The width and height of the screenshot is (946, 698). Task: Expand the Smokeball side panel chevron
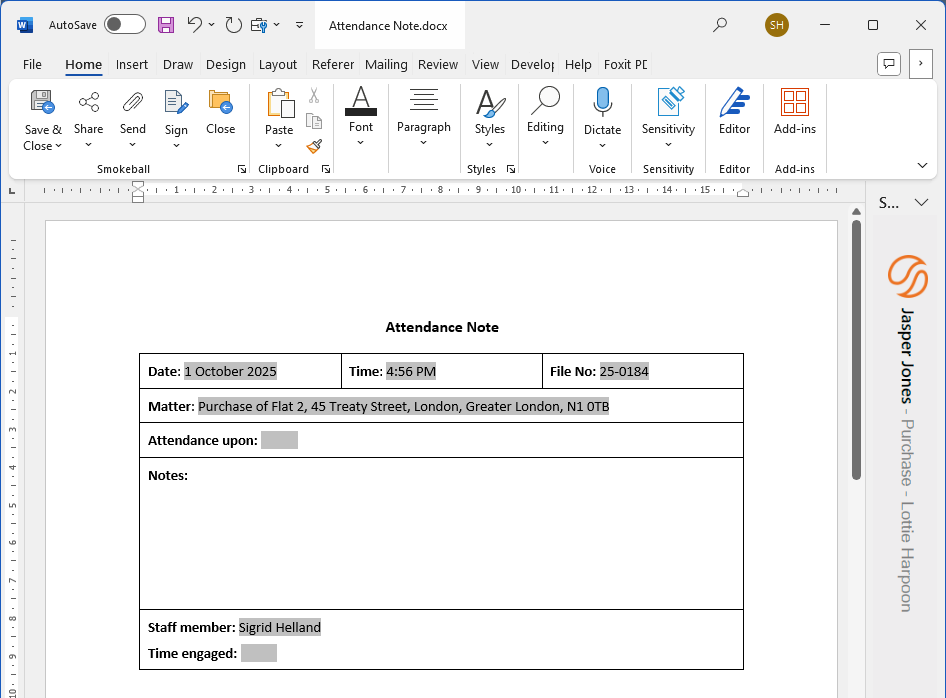pos(921,203)
